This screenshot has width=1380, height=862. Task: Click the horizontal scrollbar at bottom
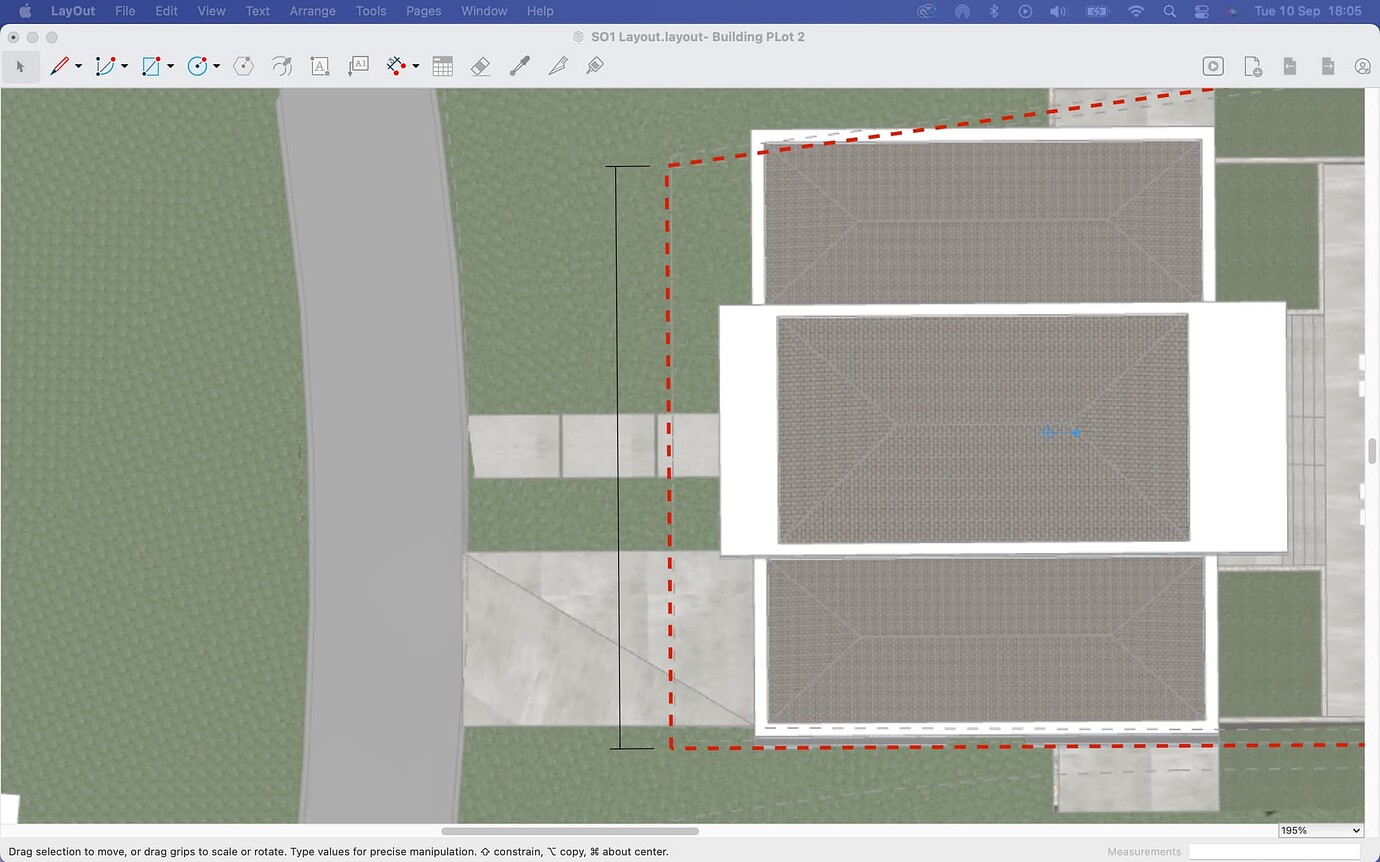point(570,830)
